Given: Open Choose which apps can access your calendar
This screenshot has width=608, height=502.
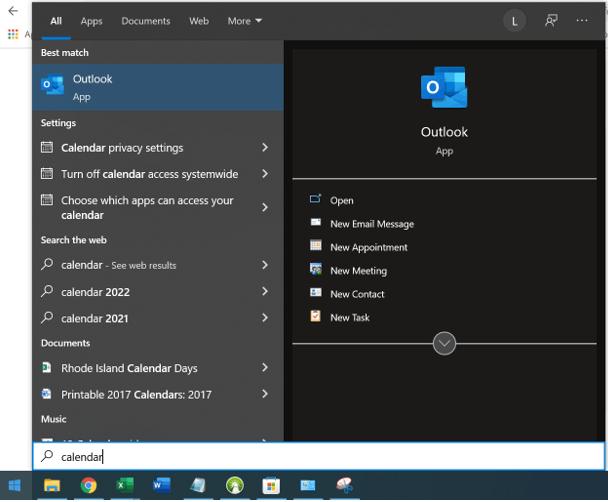Looking at the screenshot, I should (158, 207).
